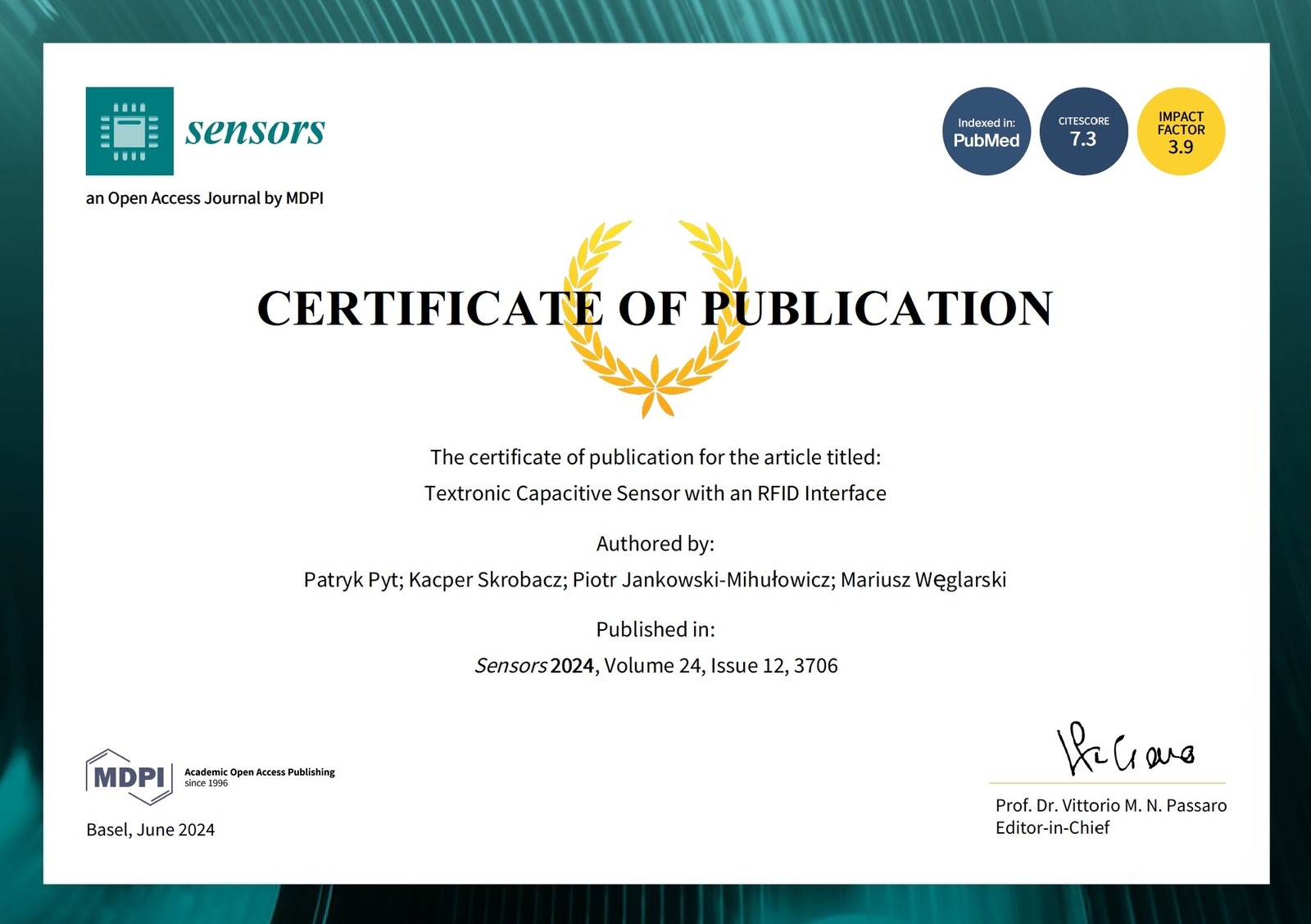1311x924 pixels.
Task: Click author name Patryk Pyt
Action: point(352,580)
